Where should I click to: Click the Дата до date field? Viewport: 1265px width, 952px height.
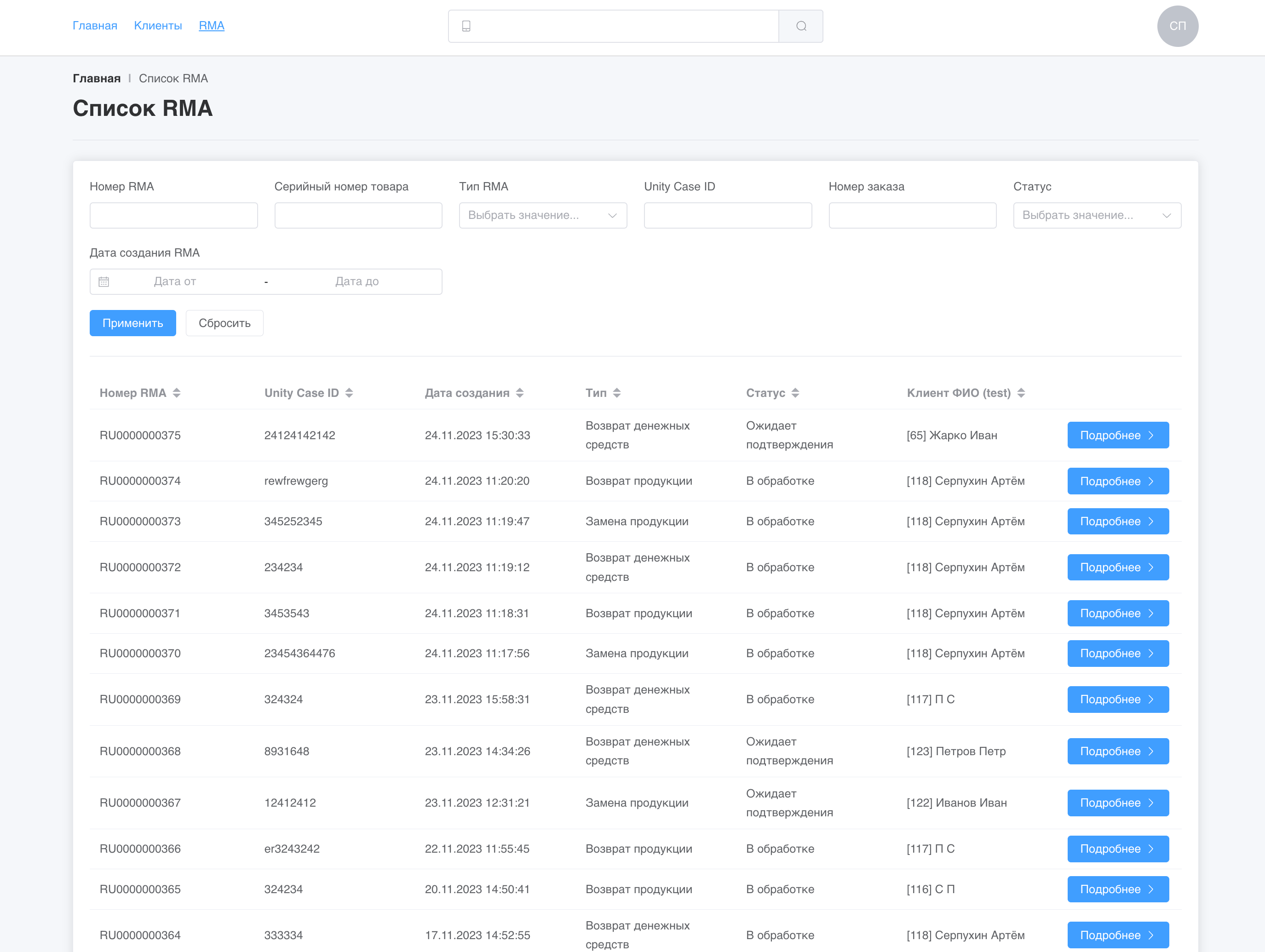pos(357,281)
